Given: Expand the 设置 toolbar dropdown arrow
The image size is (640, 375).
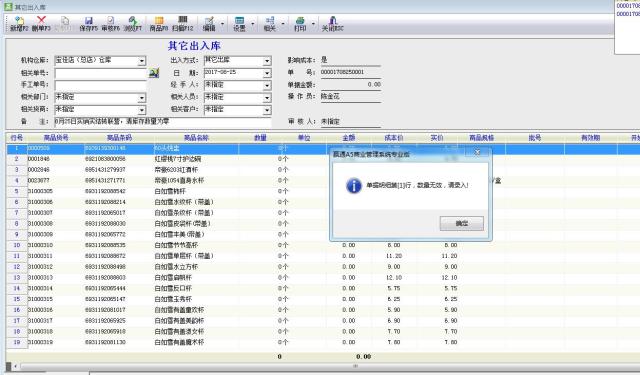Looking at the screenshot, I should tap(252, 24).
